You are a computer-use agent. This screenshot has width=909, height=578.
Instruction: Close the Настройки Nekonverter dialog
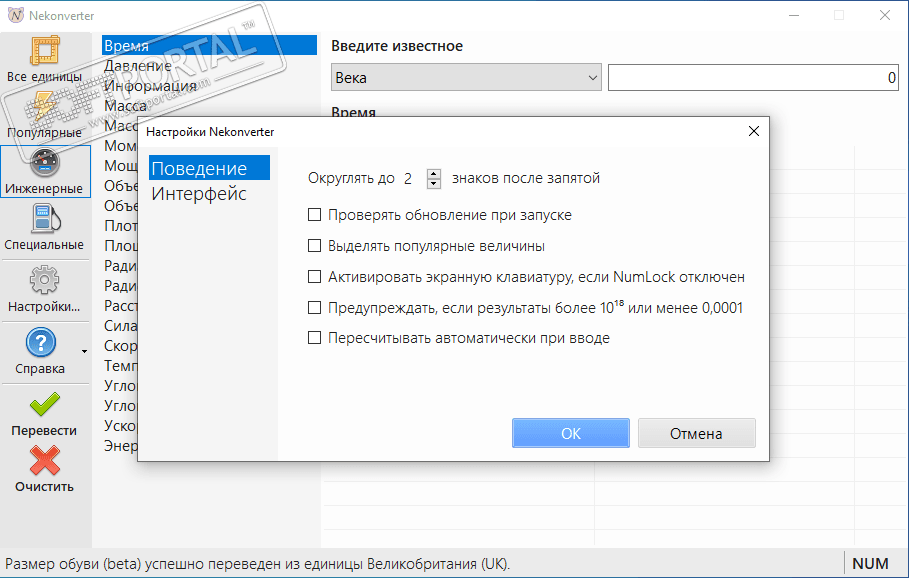click(x=753, y=131)
